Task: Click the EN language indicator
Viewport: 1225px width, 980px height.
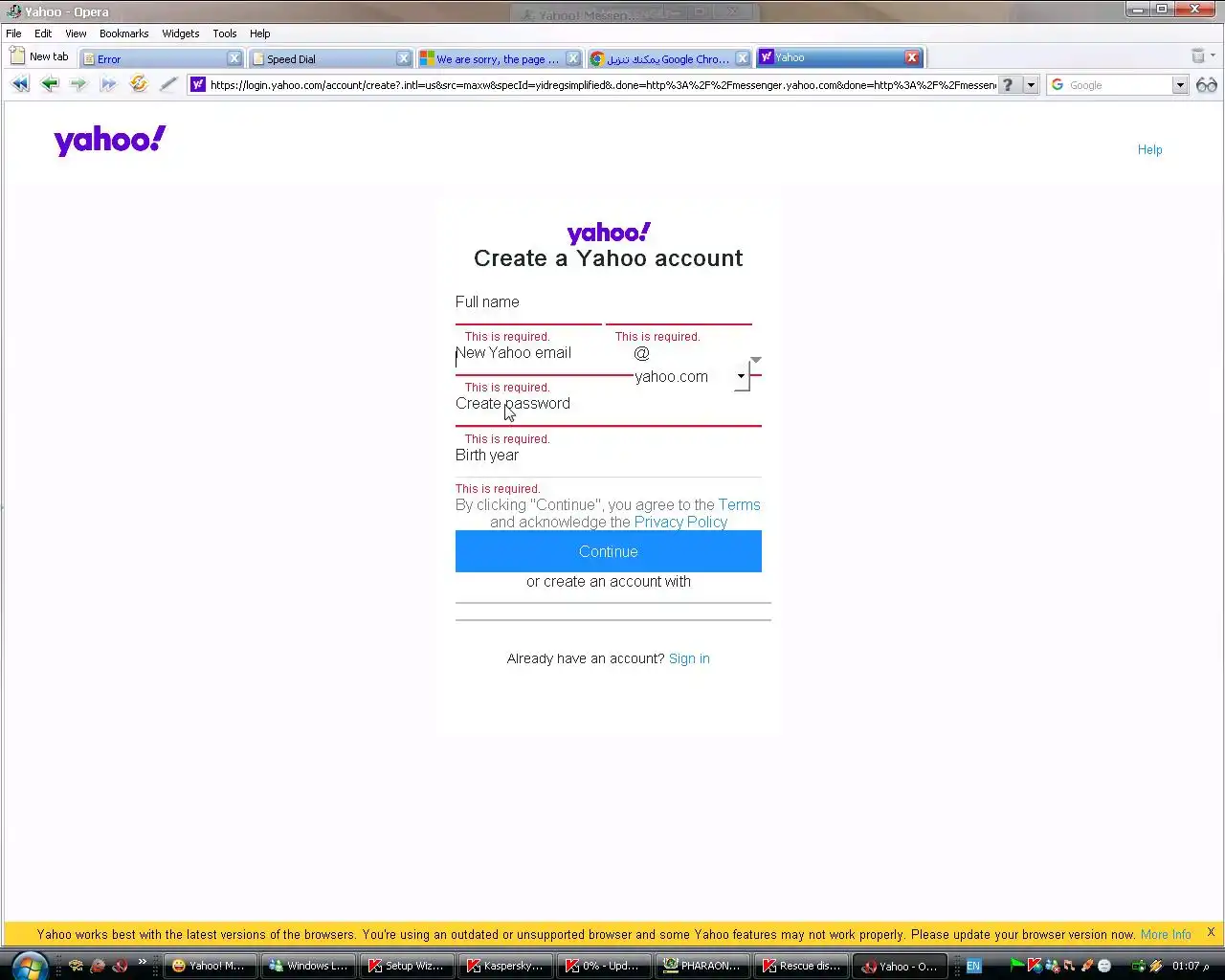Action: coord(973,966)
